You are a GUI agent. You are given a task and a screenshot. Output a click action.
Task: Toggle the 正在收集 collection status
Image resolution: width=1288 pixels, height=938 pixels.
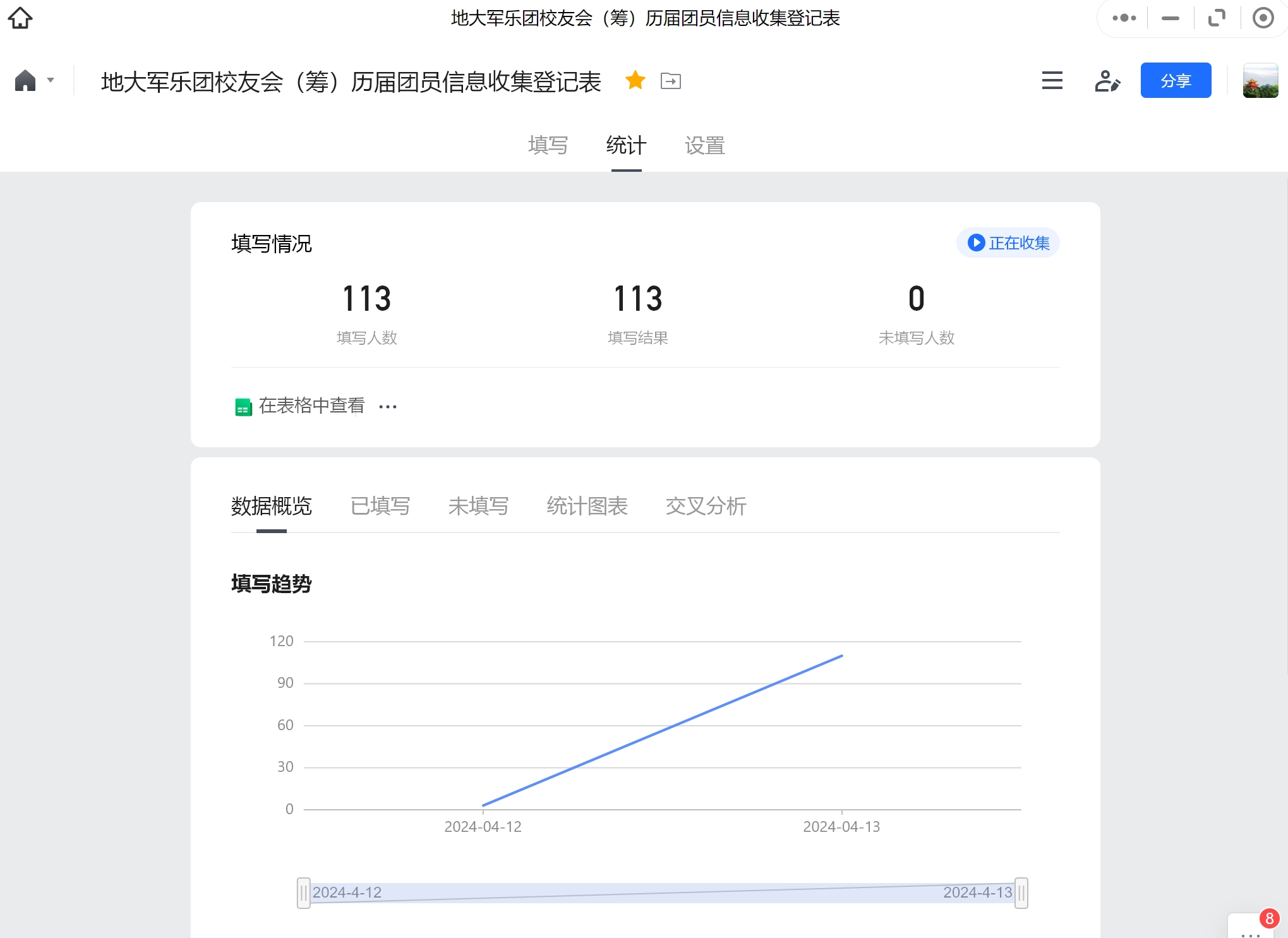point(1008,243)
